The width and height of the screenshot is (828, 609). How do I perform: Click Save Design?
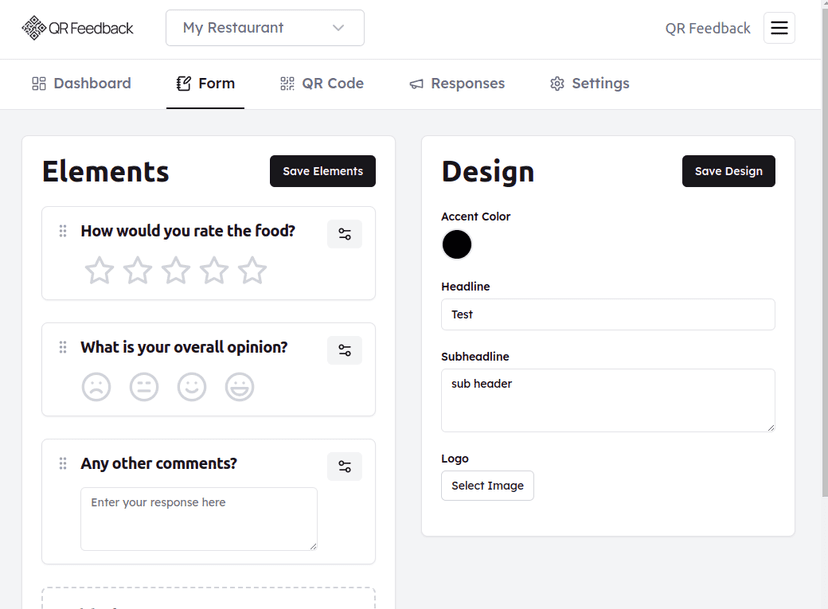point(728,171)
